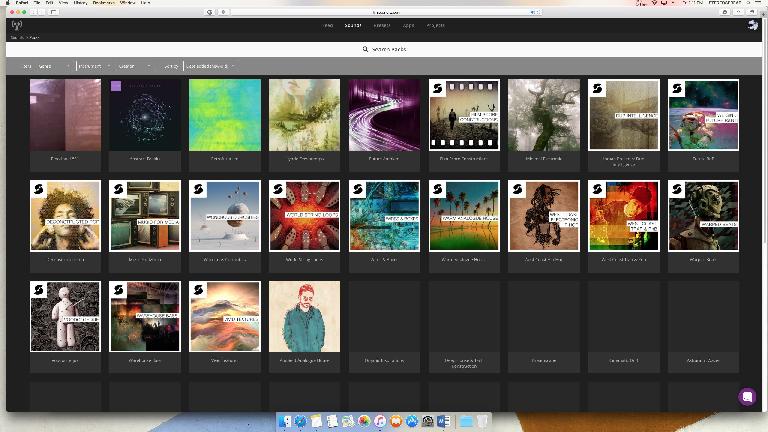768x432 pixels.
Task: Open the red-orange glitch collage pack cover
Action: point(624,216)
